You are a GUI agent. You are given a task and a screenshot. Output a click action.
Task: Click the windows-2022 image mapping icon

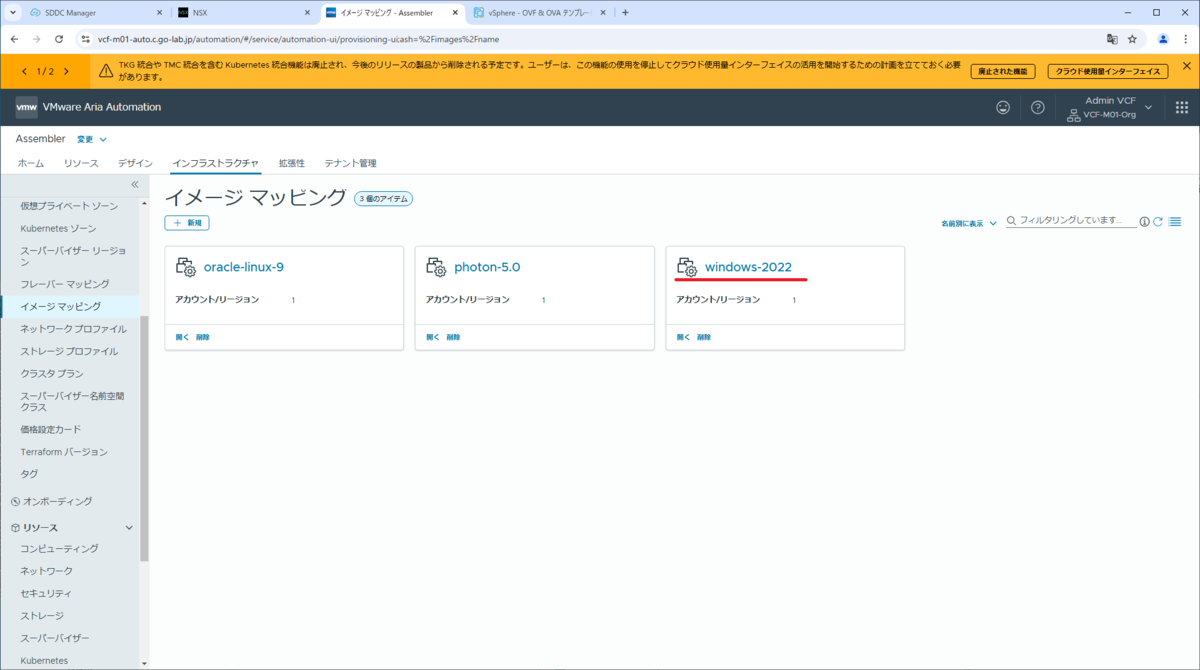click(x=687, y=267)
